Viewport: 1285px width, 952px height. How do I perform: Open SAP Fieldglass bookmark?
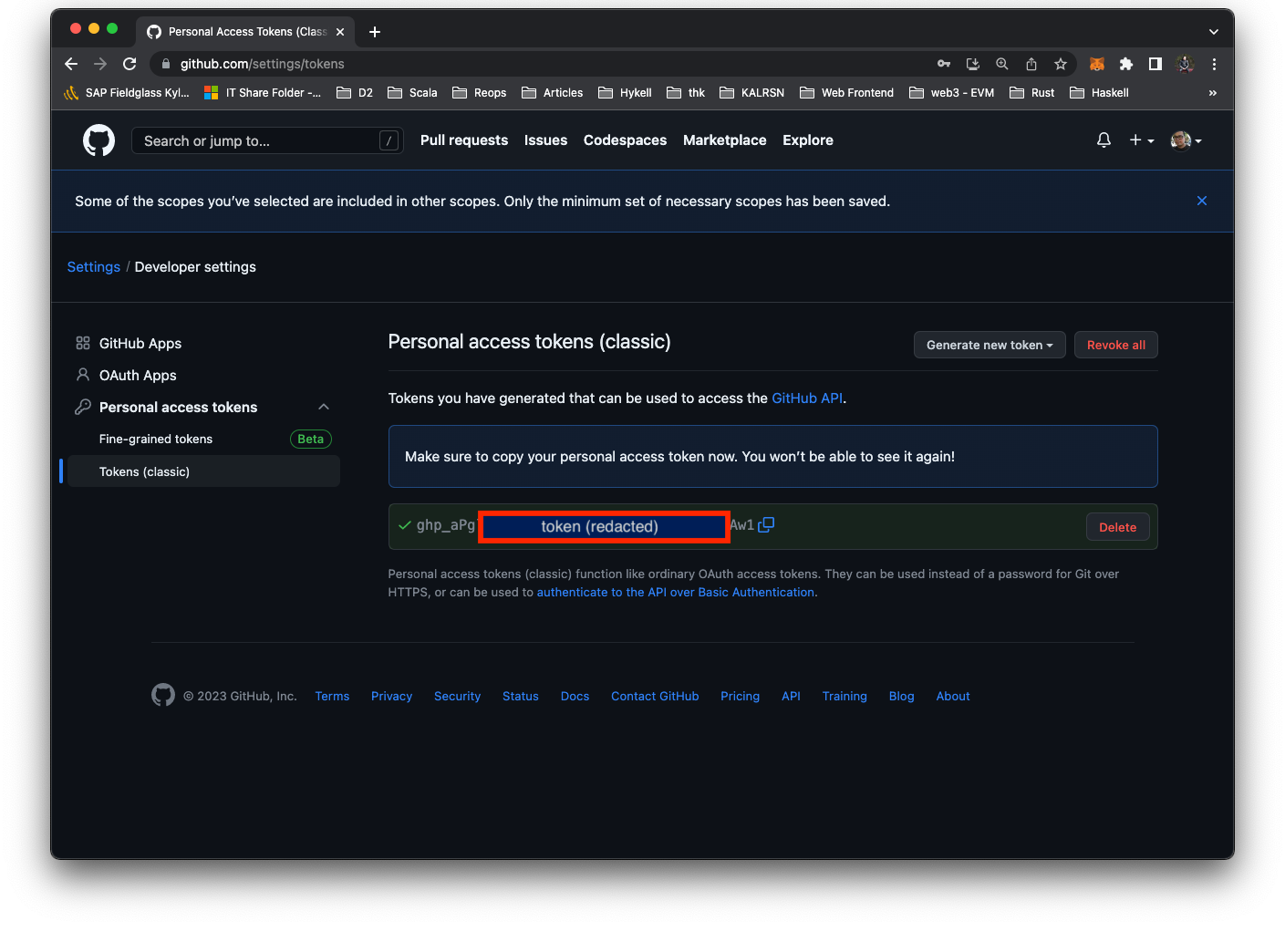(x=127, y=93)
